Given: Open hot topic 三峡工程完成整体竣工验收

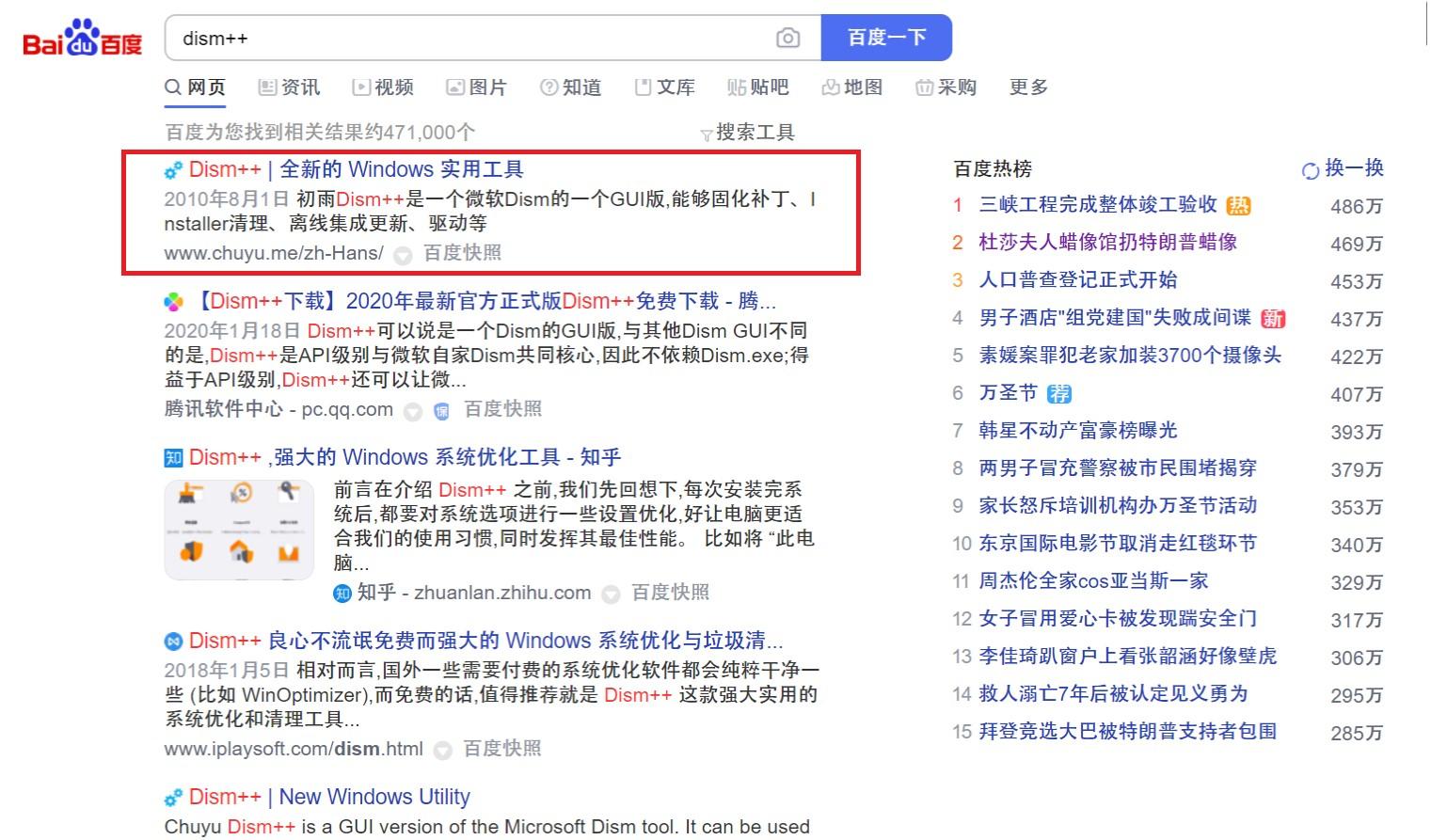Looking at the screenshot, I should [x=1098, y=204].
